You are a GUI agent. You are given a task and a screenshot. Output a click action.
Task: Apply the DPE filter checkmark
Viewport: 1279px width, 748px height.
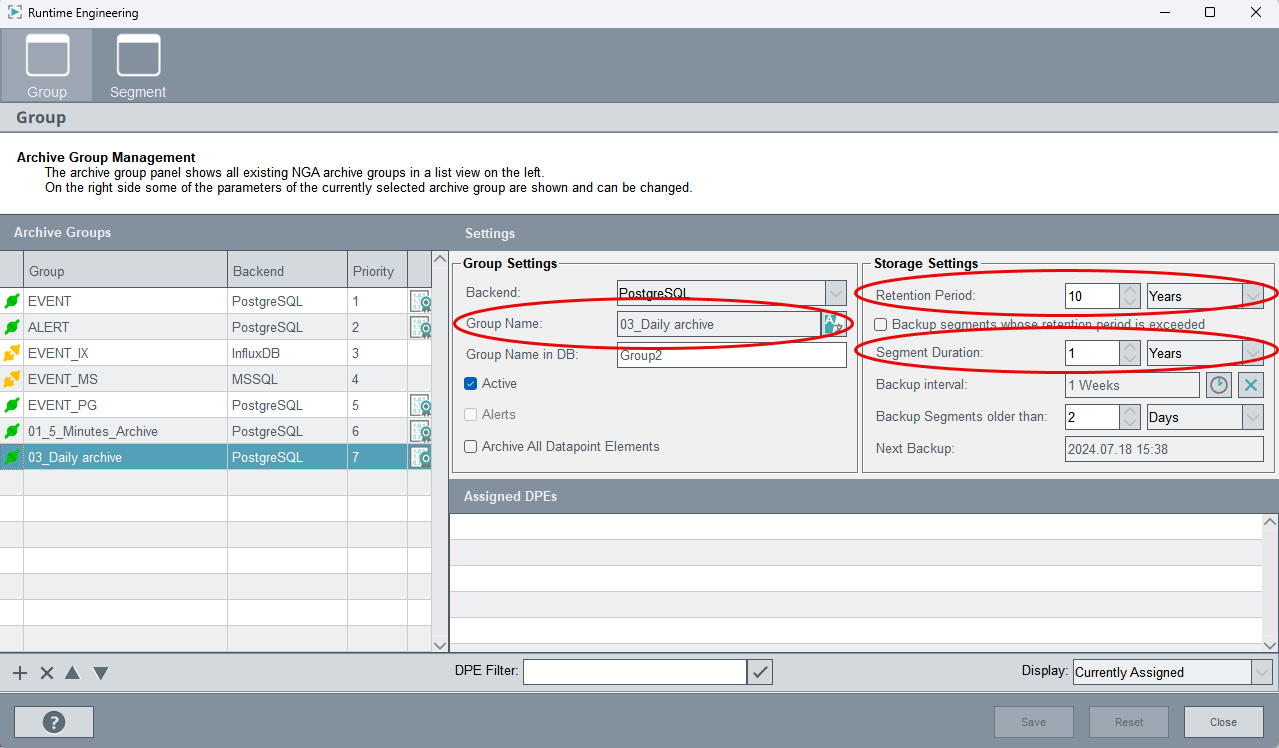coord(760,672)
